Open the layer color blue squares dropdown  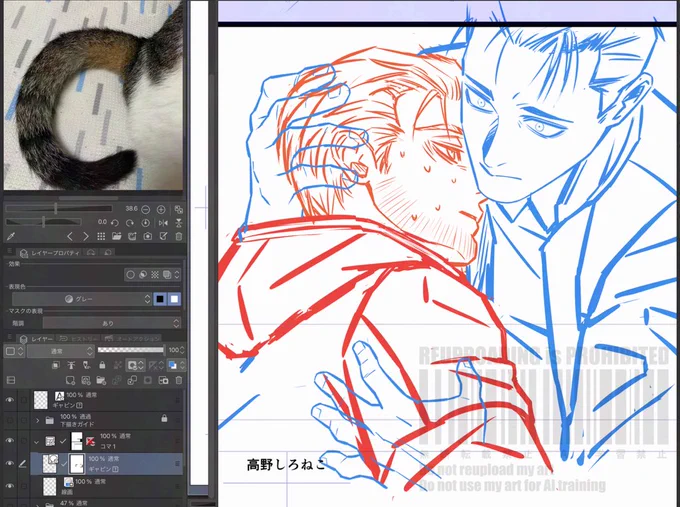[x=176, y=365]
